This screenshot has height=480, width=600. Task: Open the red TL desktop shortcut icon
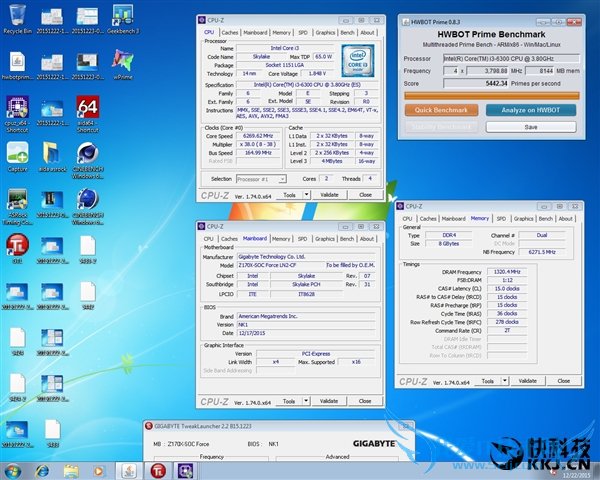[x=17, y=249]
